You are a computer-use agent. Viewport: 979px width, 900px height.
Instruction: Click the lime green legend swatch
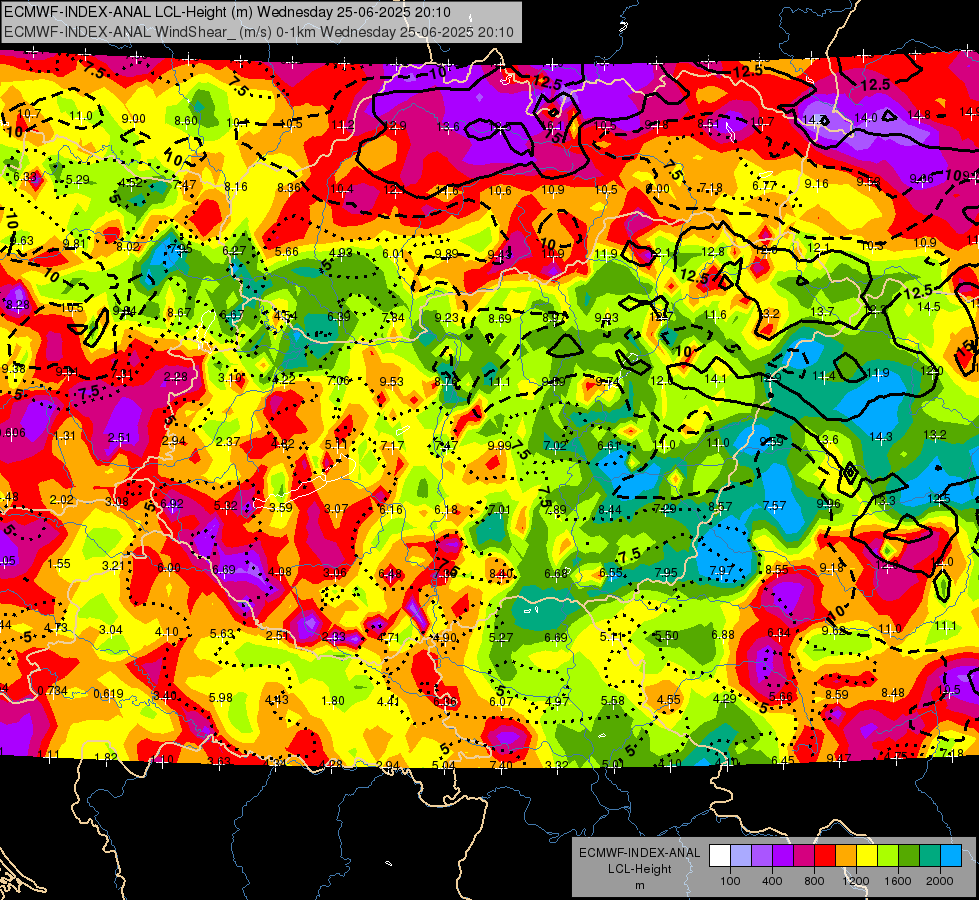(889, 856)
